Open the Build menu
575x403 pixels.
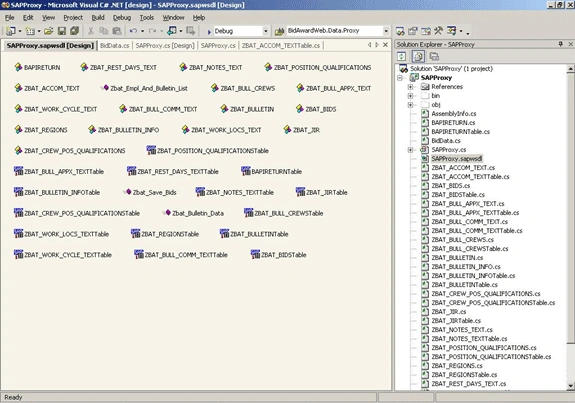pyautogui.click(x=98, y=18)
